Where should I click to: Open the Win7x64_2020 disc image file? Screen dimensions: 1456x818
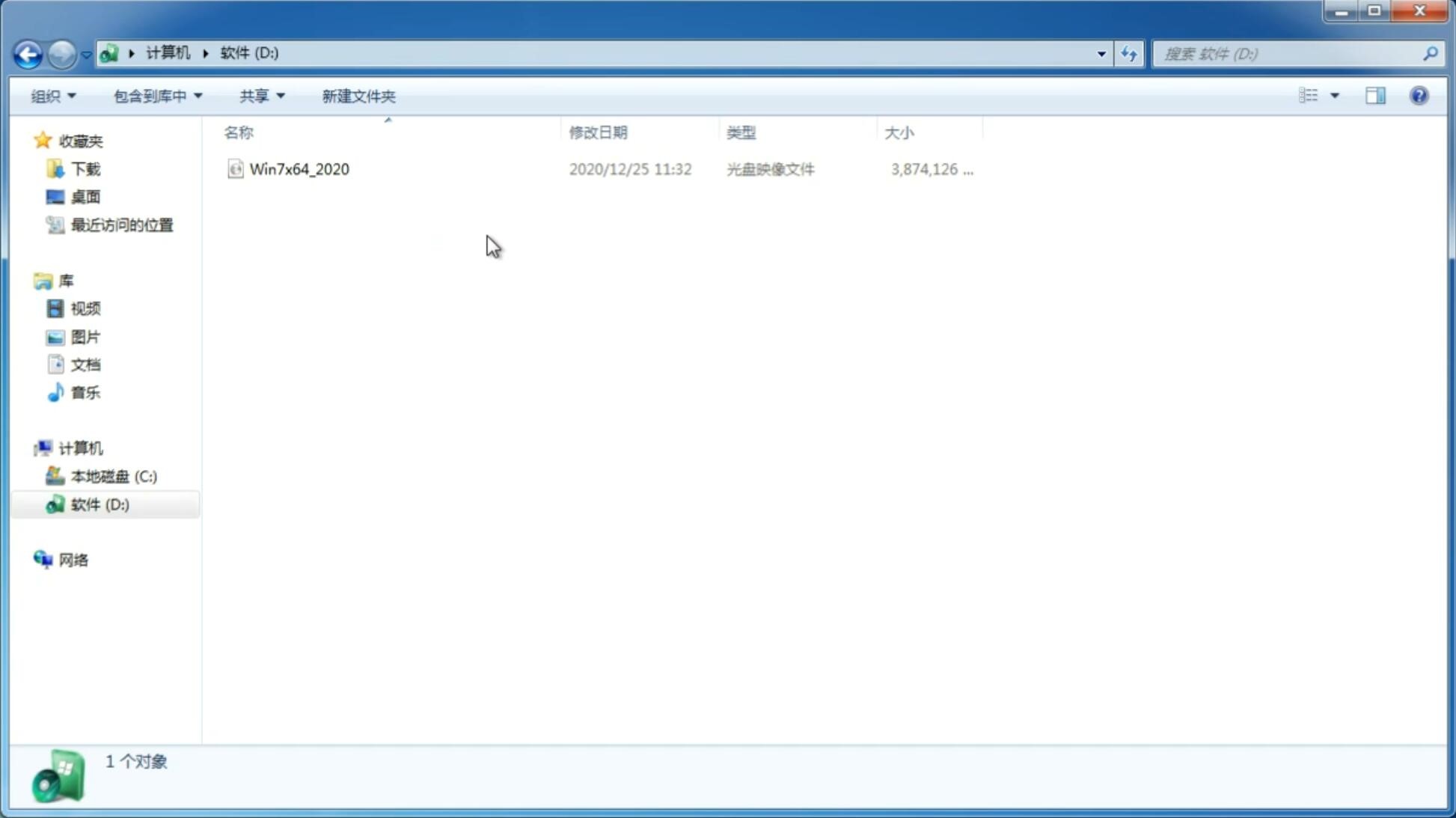tap(298, 169)
